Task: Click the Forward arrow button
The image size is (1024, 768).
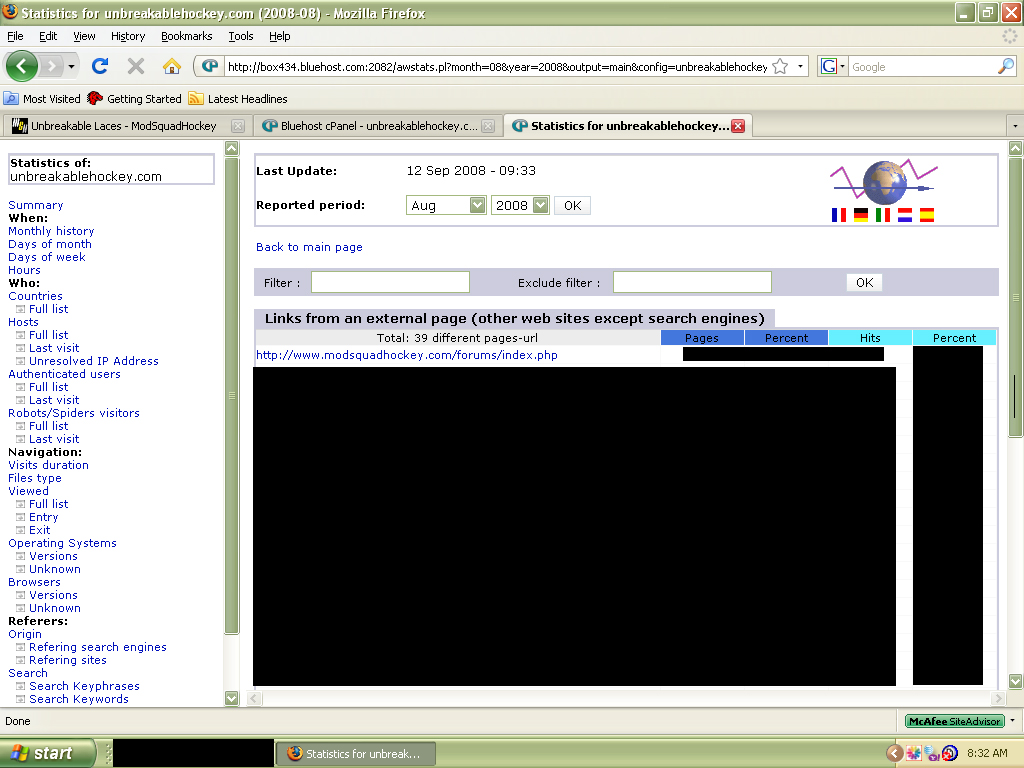Action: (x=52, y=66)
